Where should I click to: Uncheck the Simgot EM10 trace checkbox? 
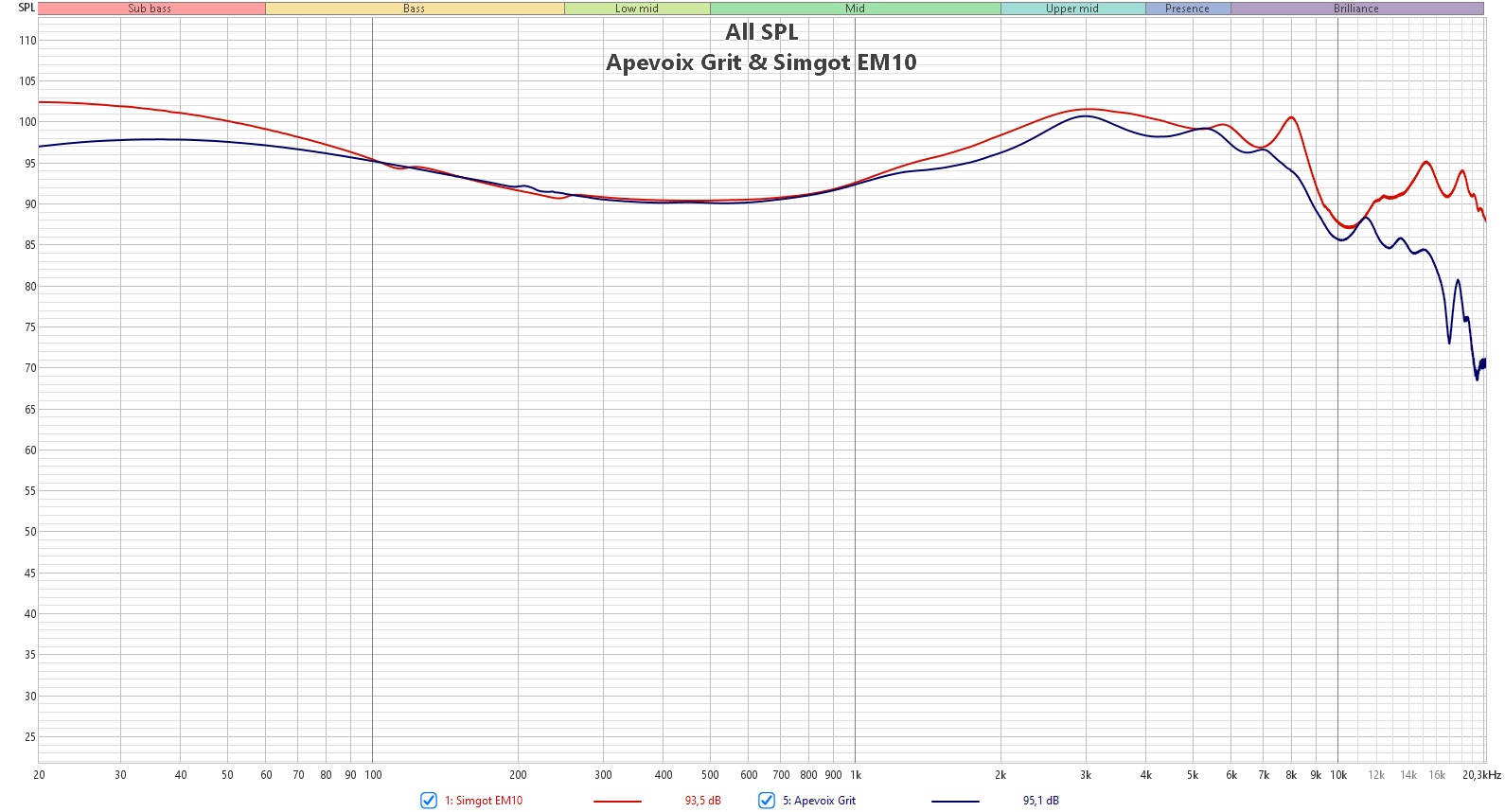(429, 801)
